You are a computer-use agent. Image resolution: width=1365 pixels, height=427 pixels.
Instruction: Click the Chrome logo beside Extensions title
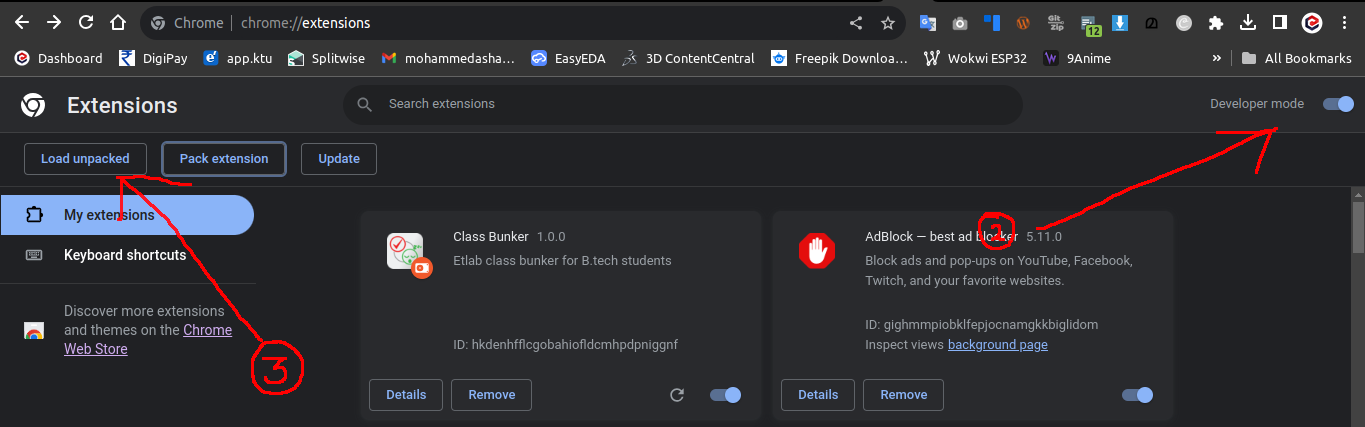33,105
